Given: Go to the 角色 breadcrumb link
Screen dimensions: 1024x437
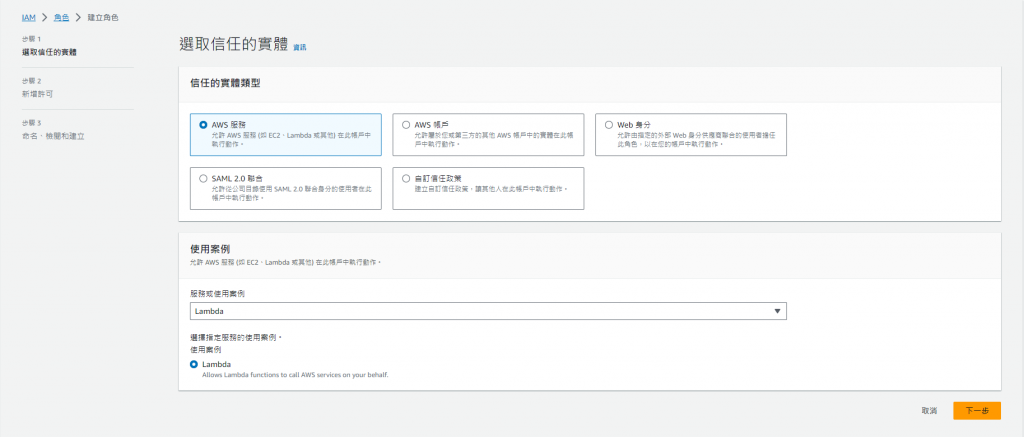Looking at the screenshot, I should click(61, 18).
